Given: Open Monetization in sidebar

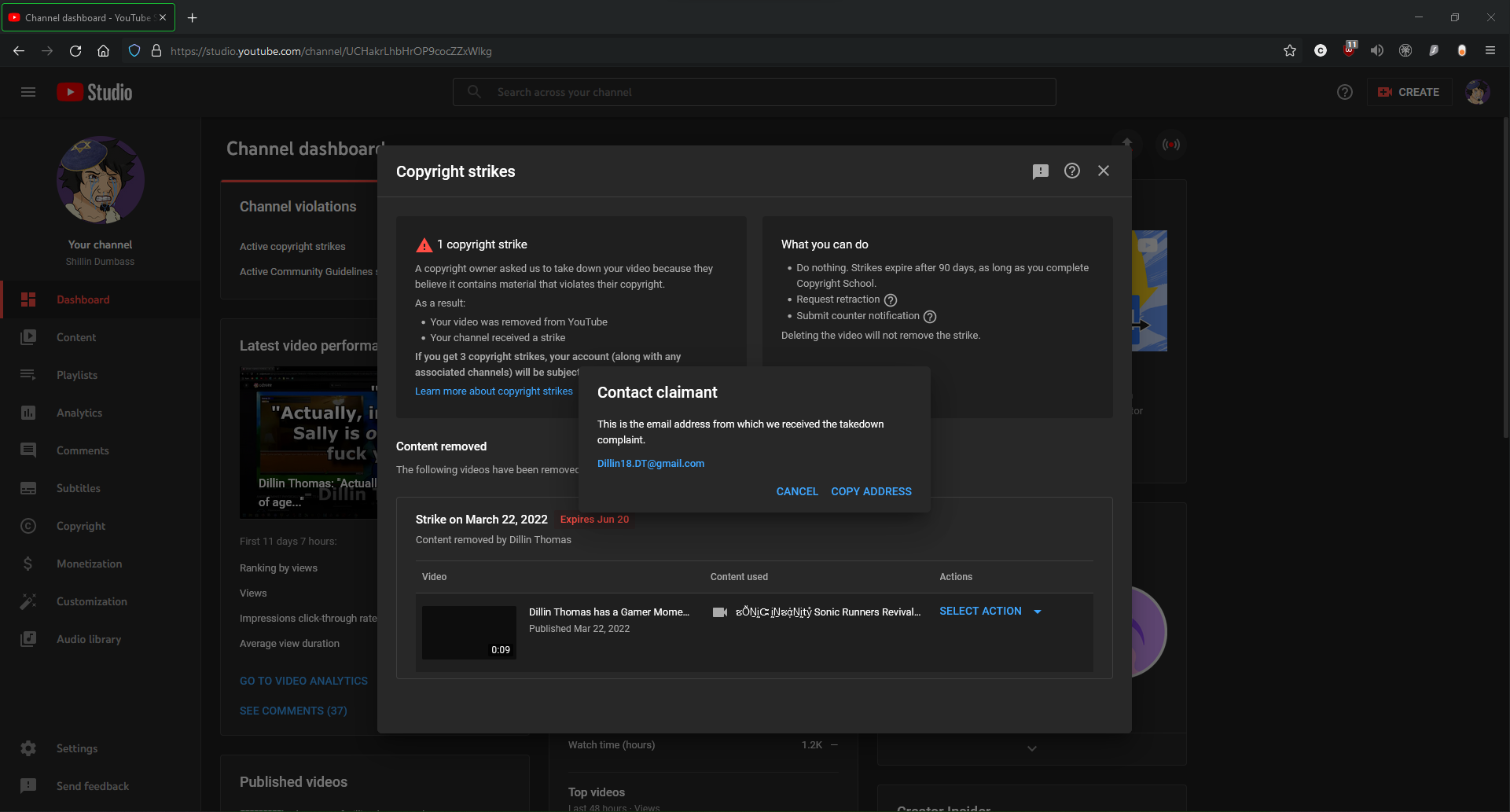Looking at the screenshot, I should (100, 564).
